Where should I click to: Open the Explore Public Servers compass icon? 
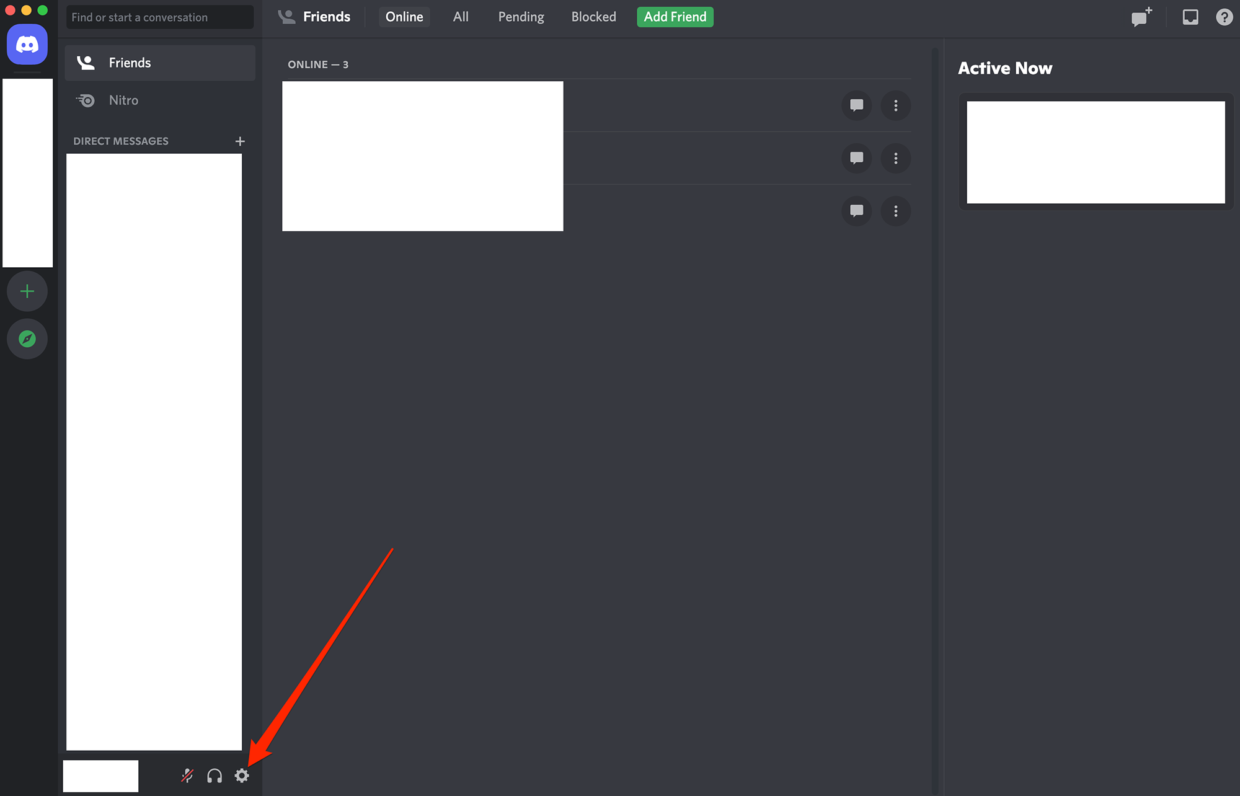point(27,339)
